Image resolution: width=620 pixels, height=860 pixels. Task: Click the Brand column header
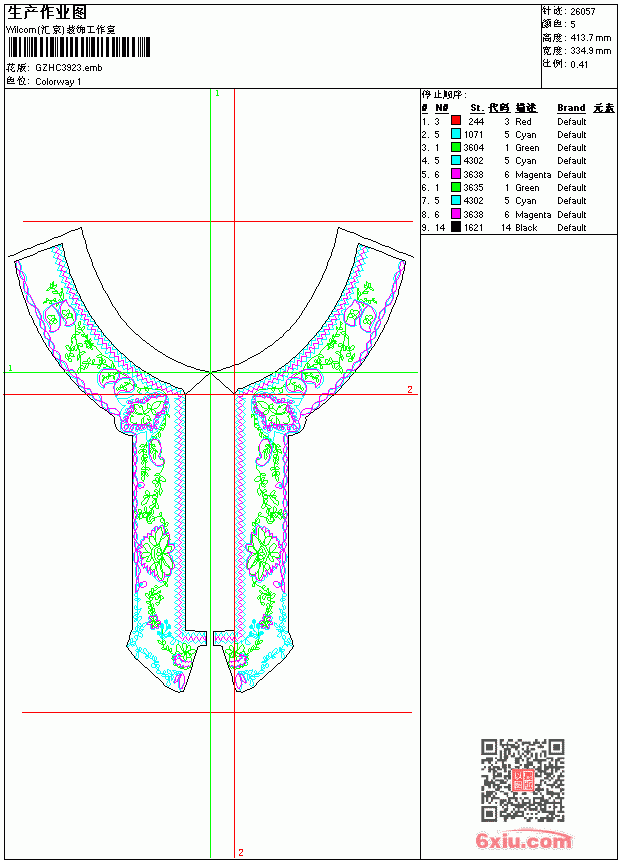571,108
